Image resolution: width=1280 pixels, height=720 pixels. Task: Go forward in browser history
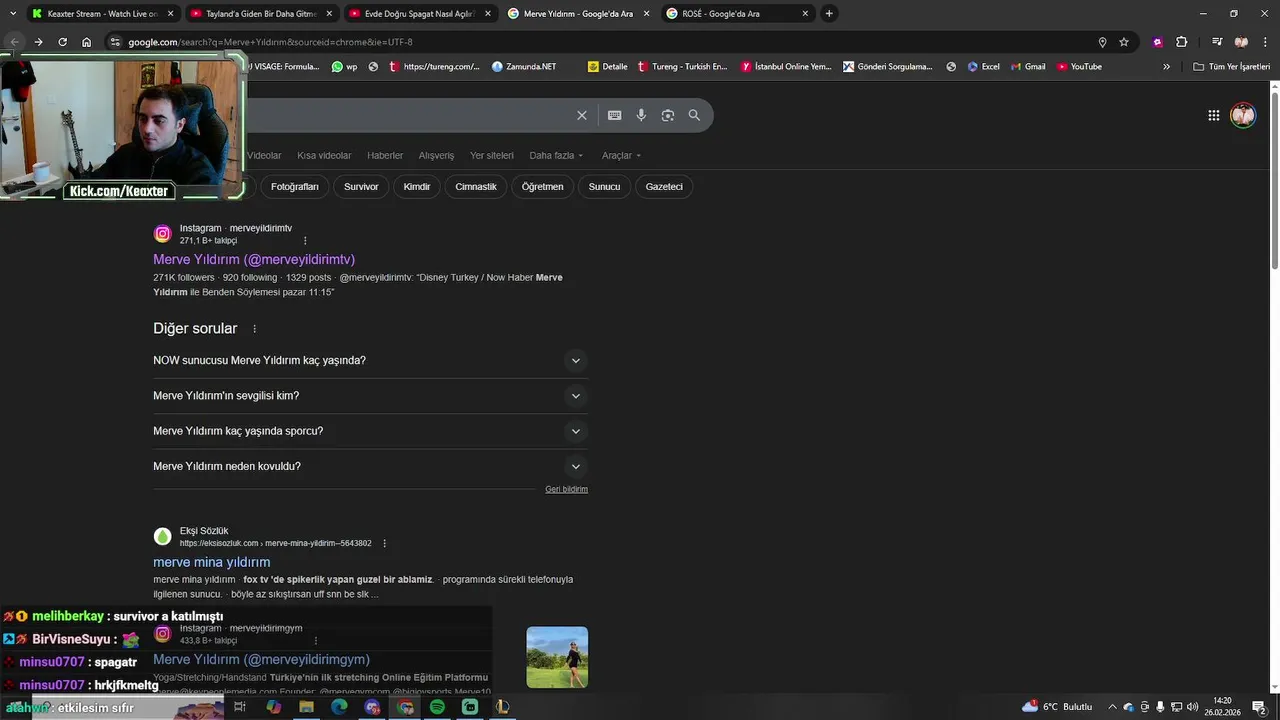coord(38,42)
